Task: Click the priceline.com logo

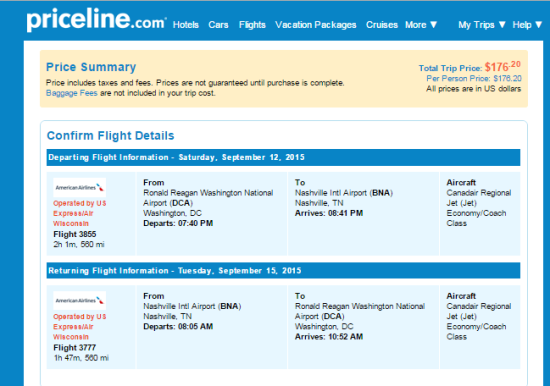Action: point(96,20)
